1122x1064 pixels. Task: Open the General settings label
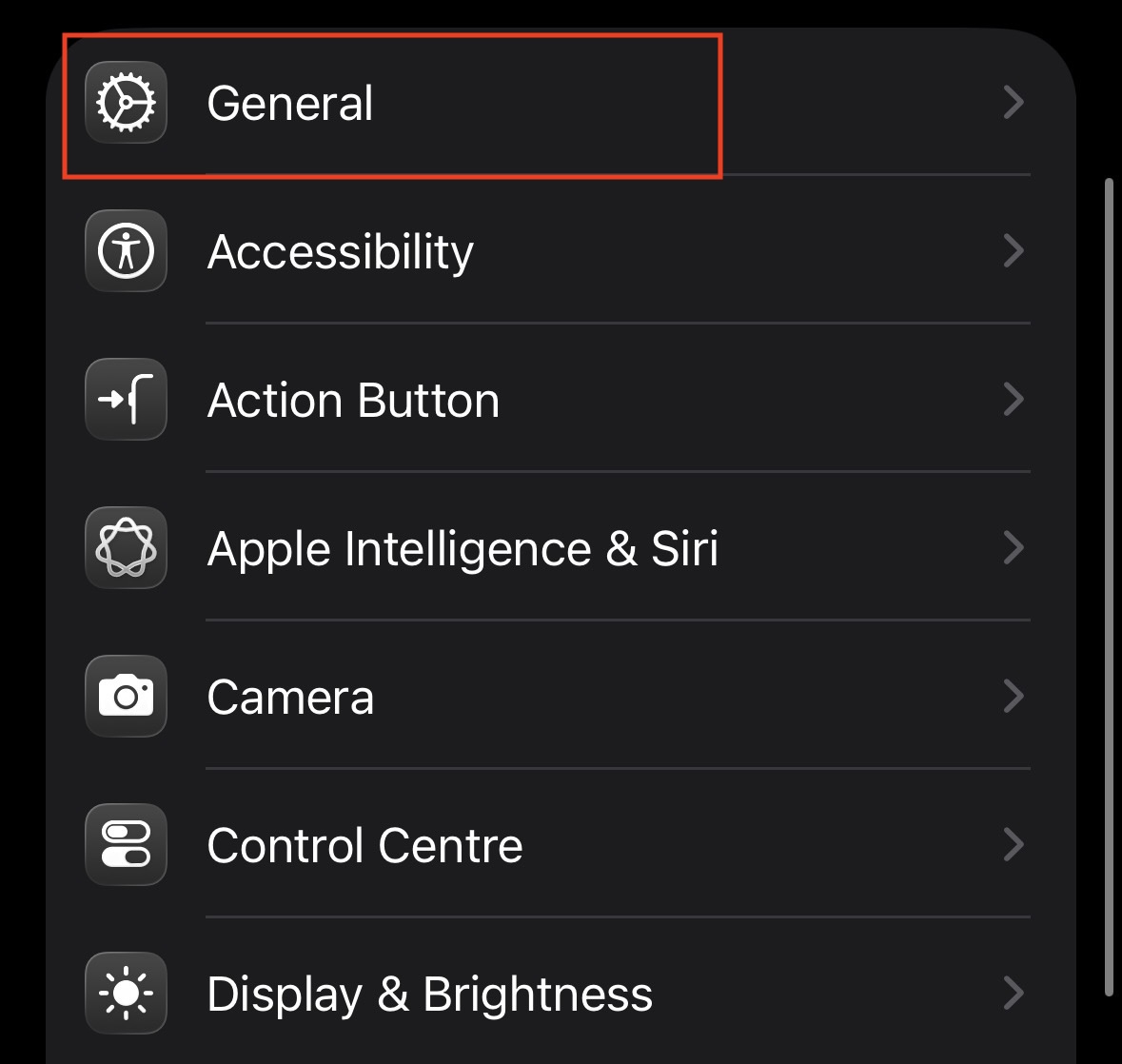point(290,103)
